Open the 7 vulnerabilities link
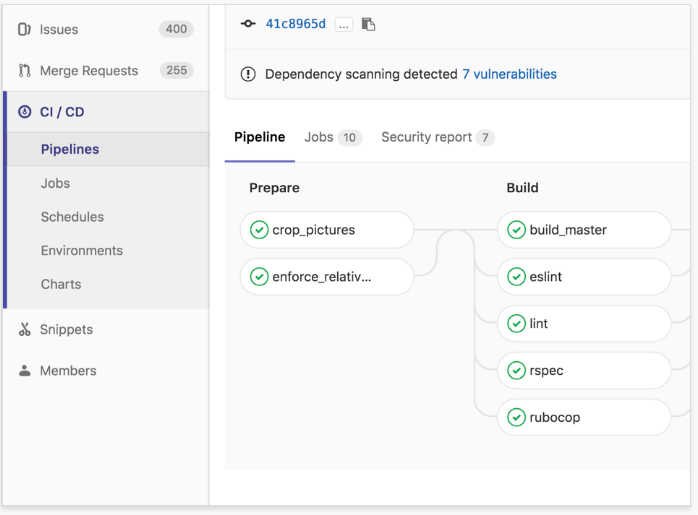The width and height of the screenshot is (698, 515). coord(509,74)
